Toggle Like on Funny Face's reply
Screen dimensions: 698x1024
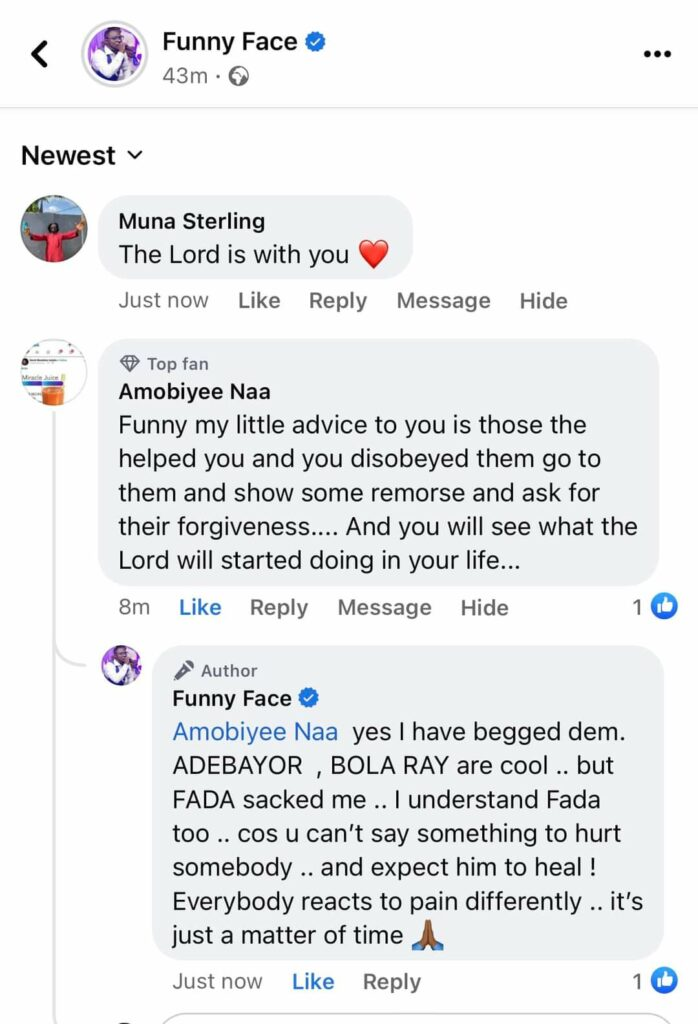point(313,982)
